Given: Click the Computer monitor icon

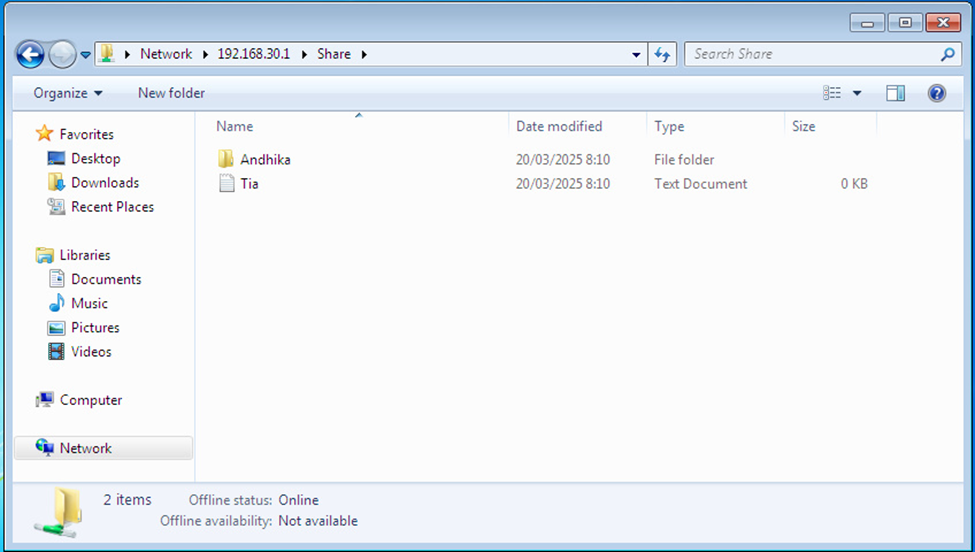Looking at the screenshot, I should click(44, 400).
